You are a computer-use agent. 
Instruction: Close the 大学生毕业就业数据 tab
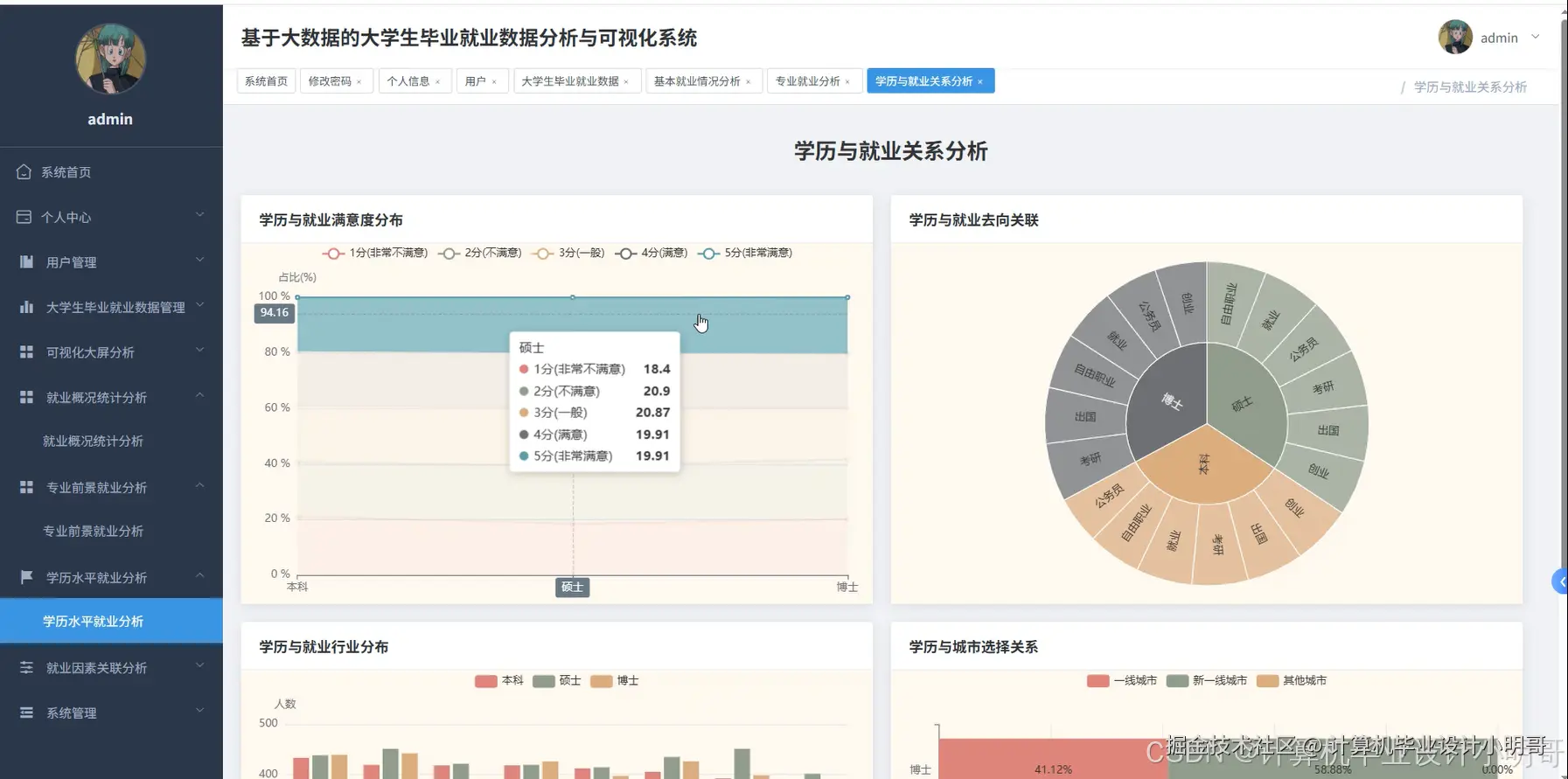point(626,82)
